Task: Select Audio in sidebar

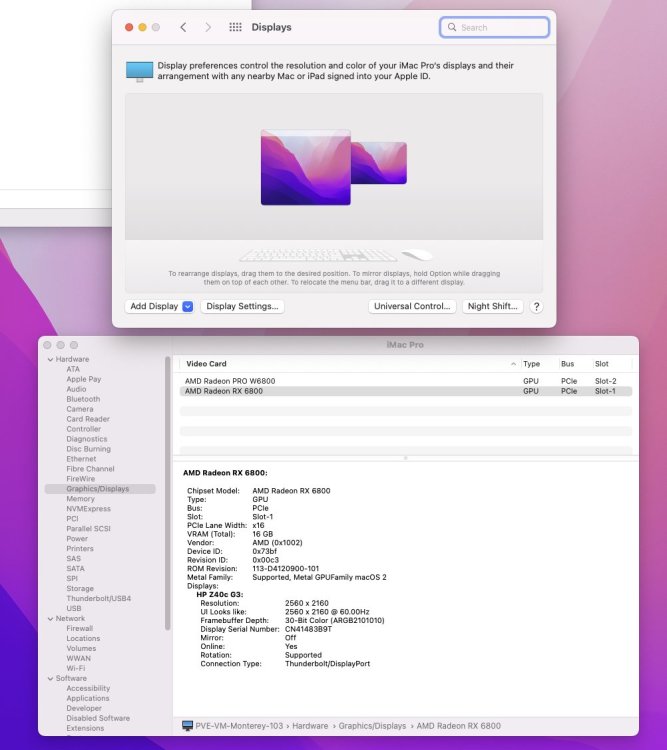Action: tap(76, 389)
